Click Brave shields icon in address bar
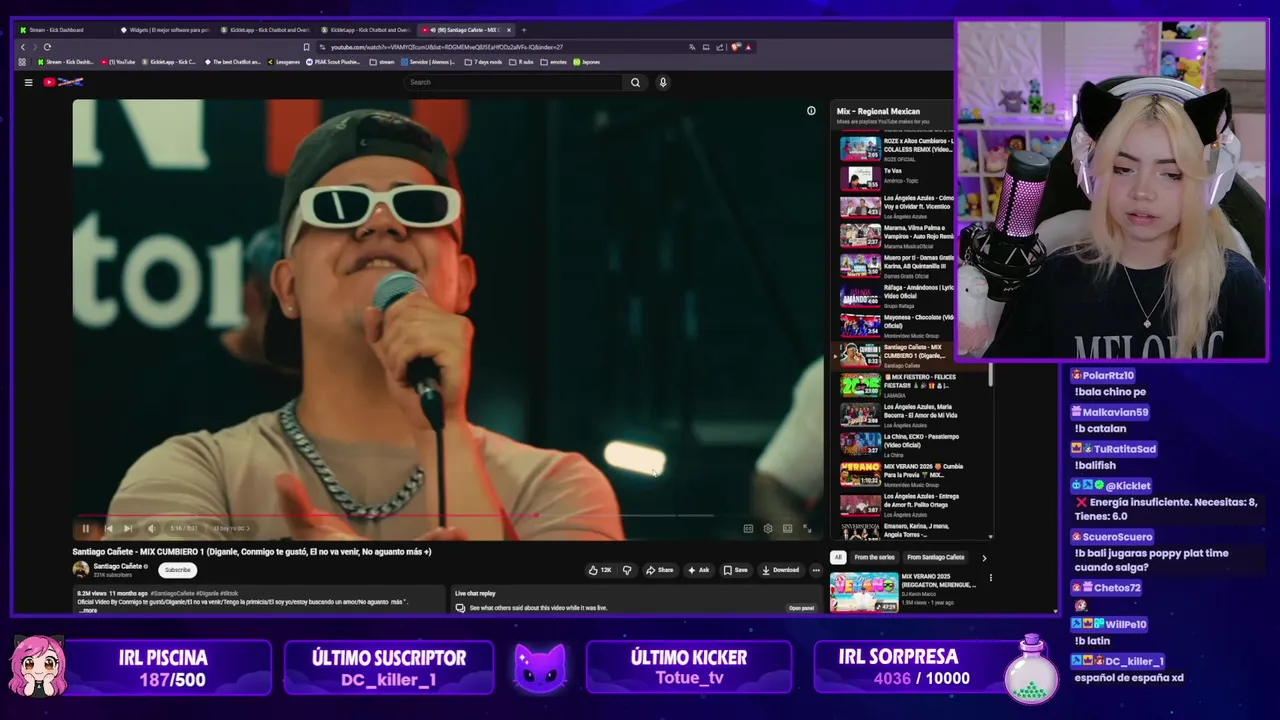 coord(736,47)
